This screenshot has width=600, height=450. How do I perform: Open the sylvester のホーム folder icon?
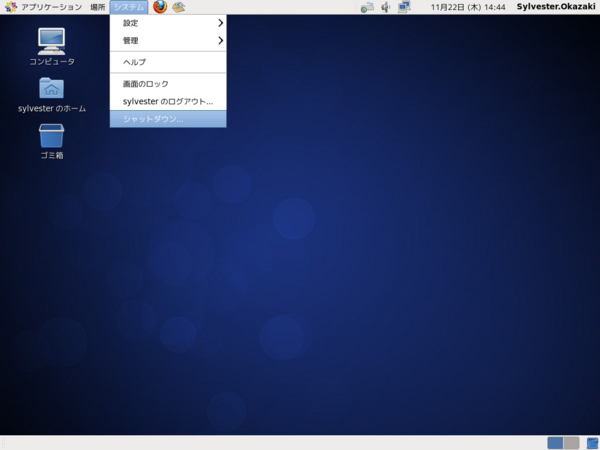[x=52, y=95]
